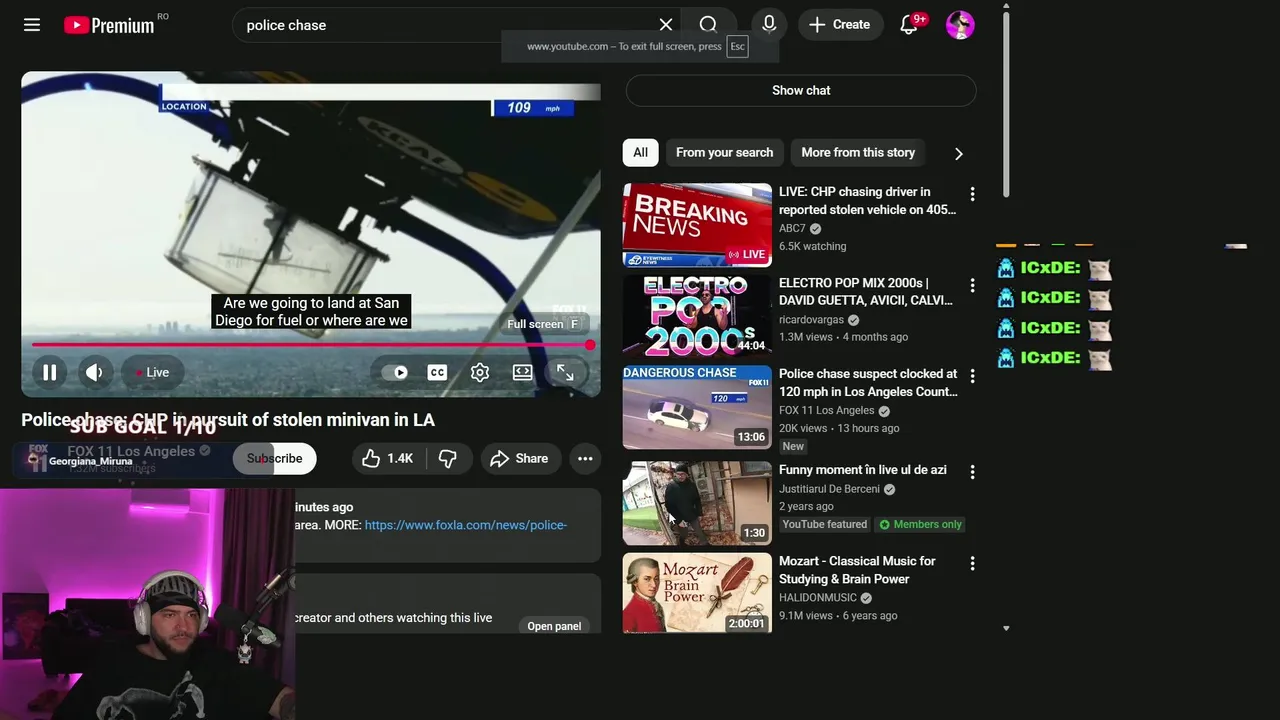Viewport: 1280px width, 720px height.
Task: Click the page vertical scrollbar
Action: 1006,105
